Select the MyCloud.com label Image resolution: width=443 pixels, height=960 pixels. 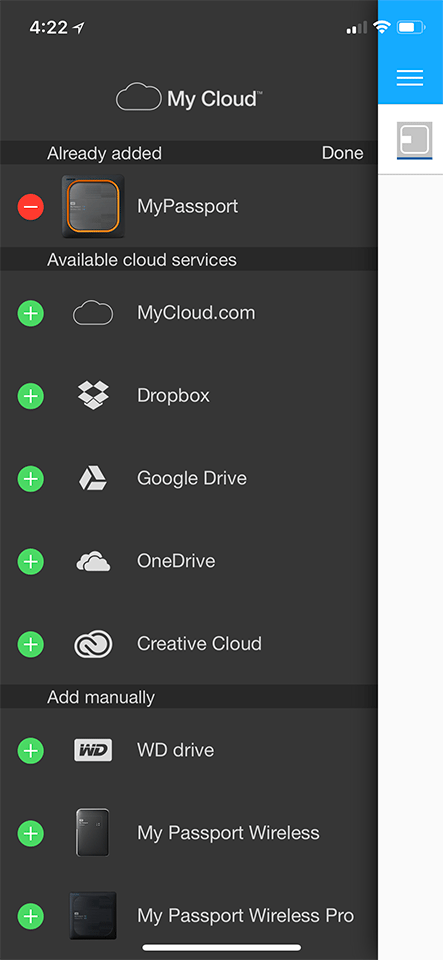point(196,313)
